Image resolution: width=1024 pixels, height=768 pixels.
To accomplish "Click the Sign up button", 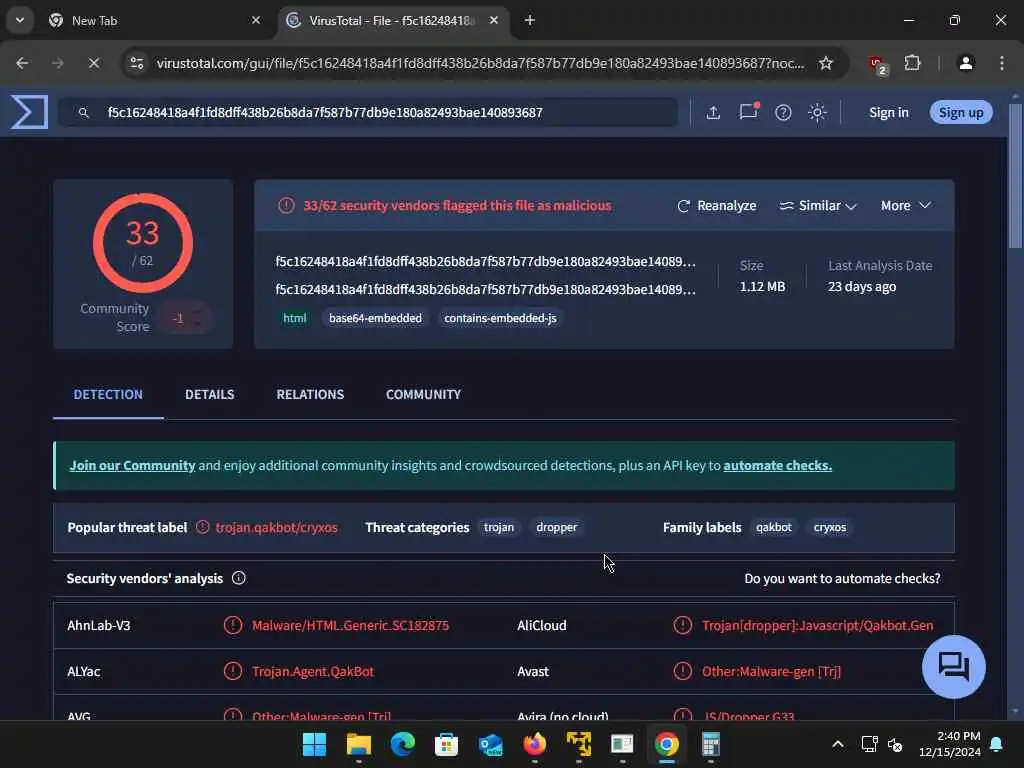I will pos(961,112).
